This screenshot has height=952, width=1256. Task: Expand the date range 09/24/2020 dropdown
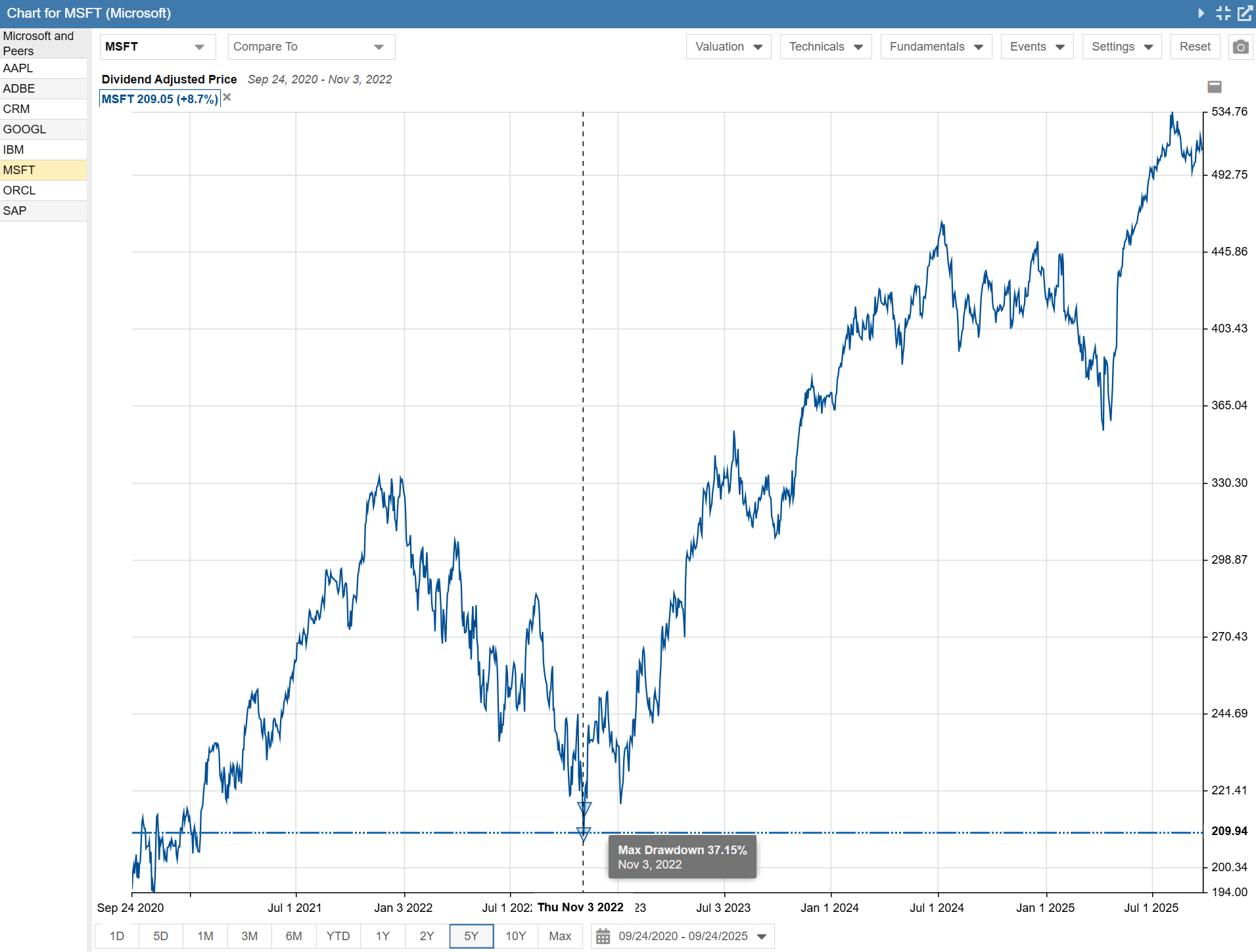pyautogui.click(x=762, y=936)
